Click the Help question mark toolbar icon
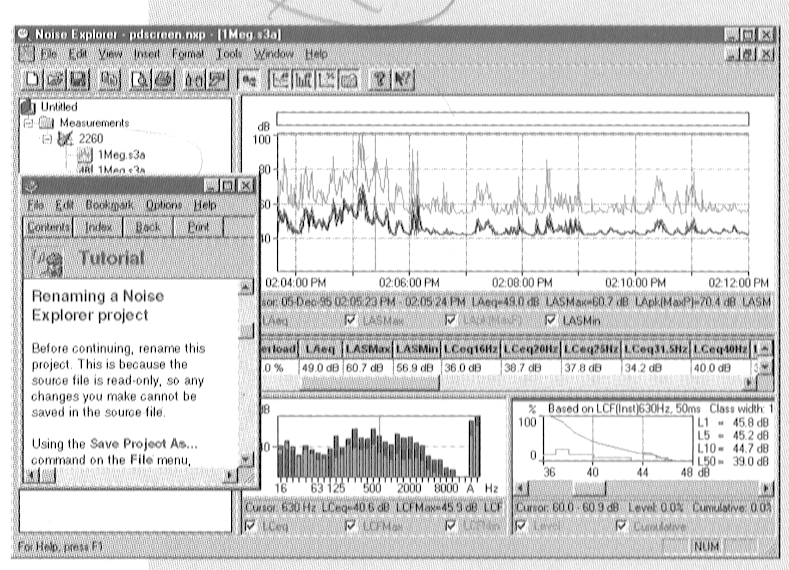789x570 pixels. 380,80
